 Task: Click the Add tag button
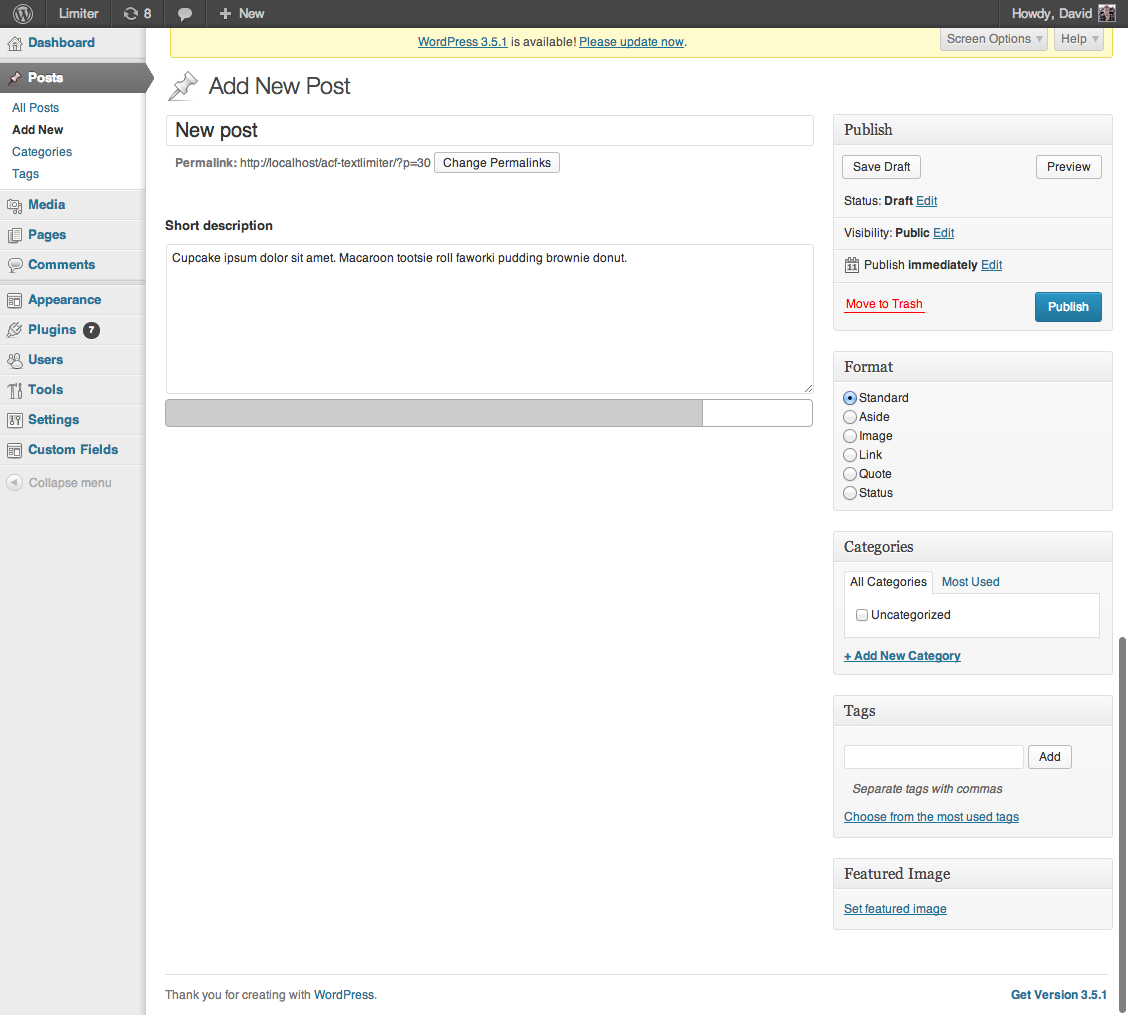[1050, 757]
